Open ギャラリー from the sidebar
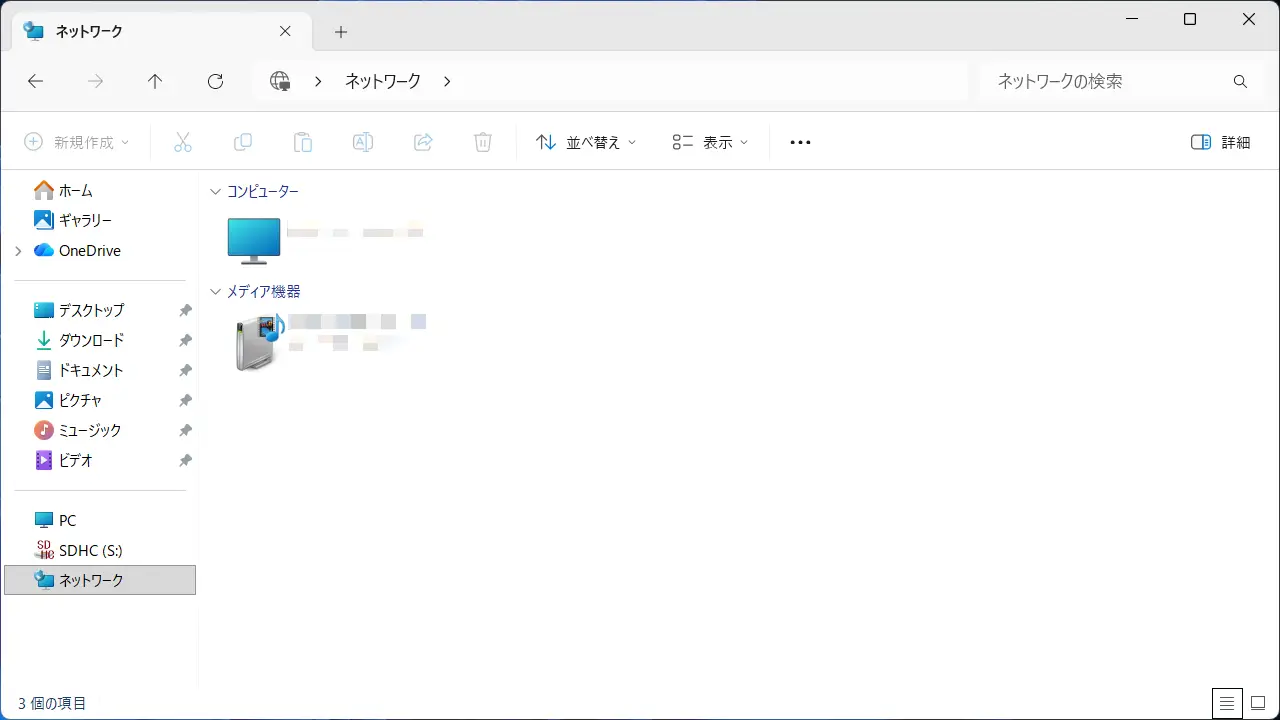The height and width of the screenshot is (720, 1280). click(x=85, y=220)
